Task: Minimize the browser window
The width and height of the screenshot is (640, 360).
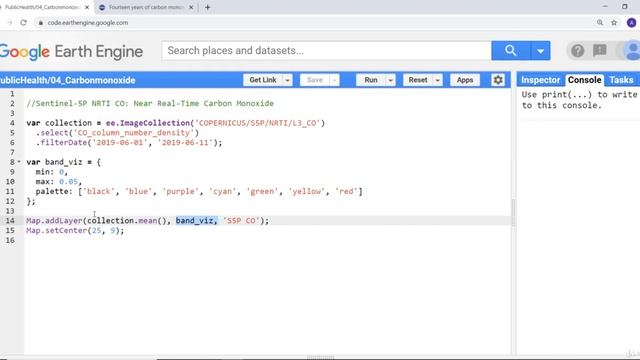Action: coord(605,7)
